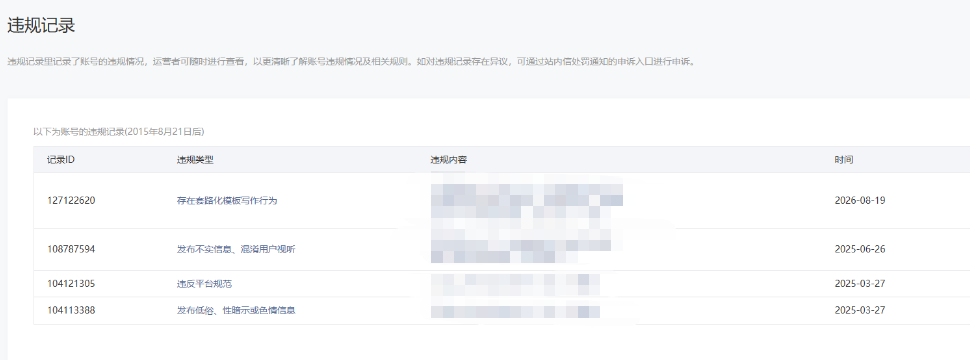Select record ID 127122620

pyautogui.click(x=71, y=201)
